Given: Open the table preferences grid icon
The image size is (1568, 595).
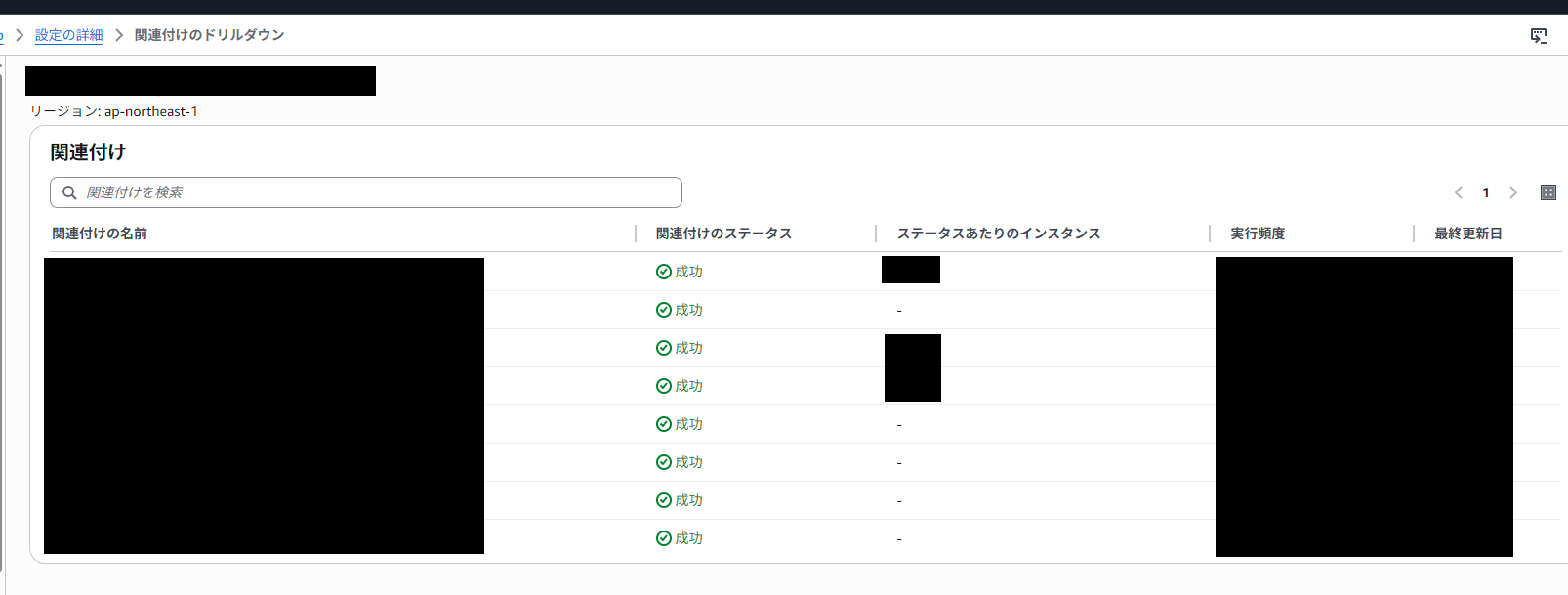Looking at the screenshot, I should click(x=1547, y=192).
